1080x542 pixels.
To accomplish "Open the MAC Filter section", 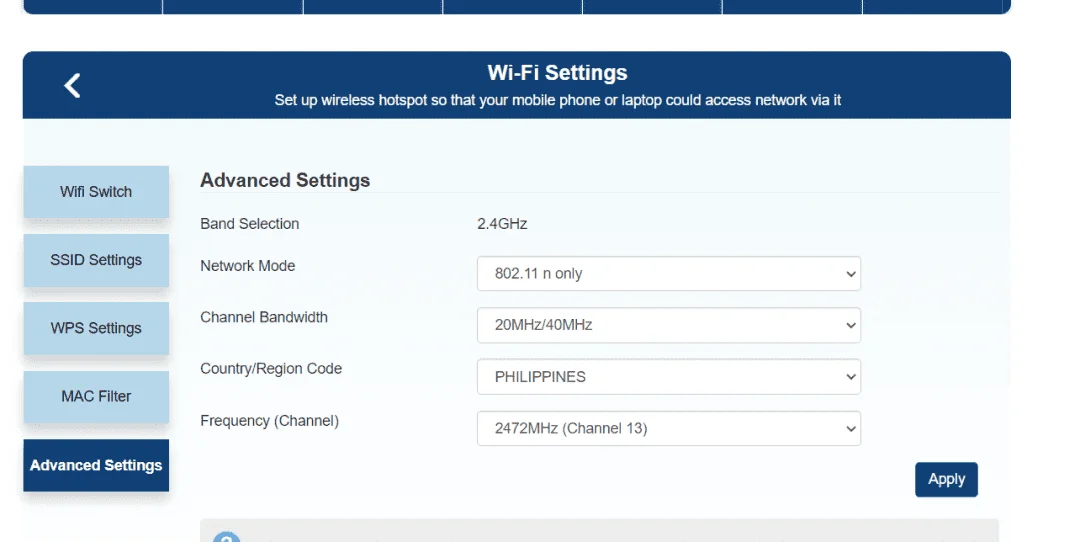I will 96,397.
